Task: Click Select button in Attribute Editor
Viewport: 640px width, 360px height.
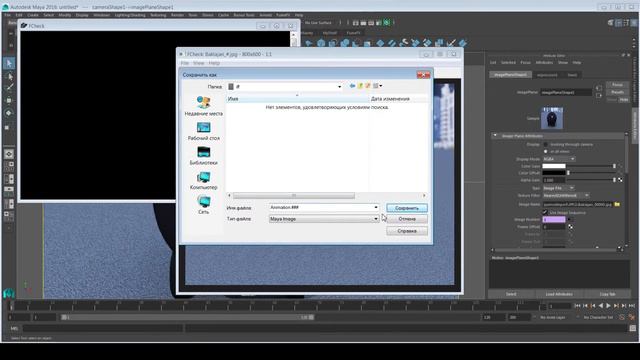Action: coord(511,294)
